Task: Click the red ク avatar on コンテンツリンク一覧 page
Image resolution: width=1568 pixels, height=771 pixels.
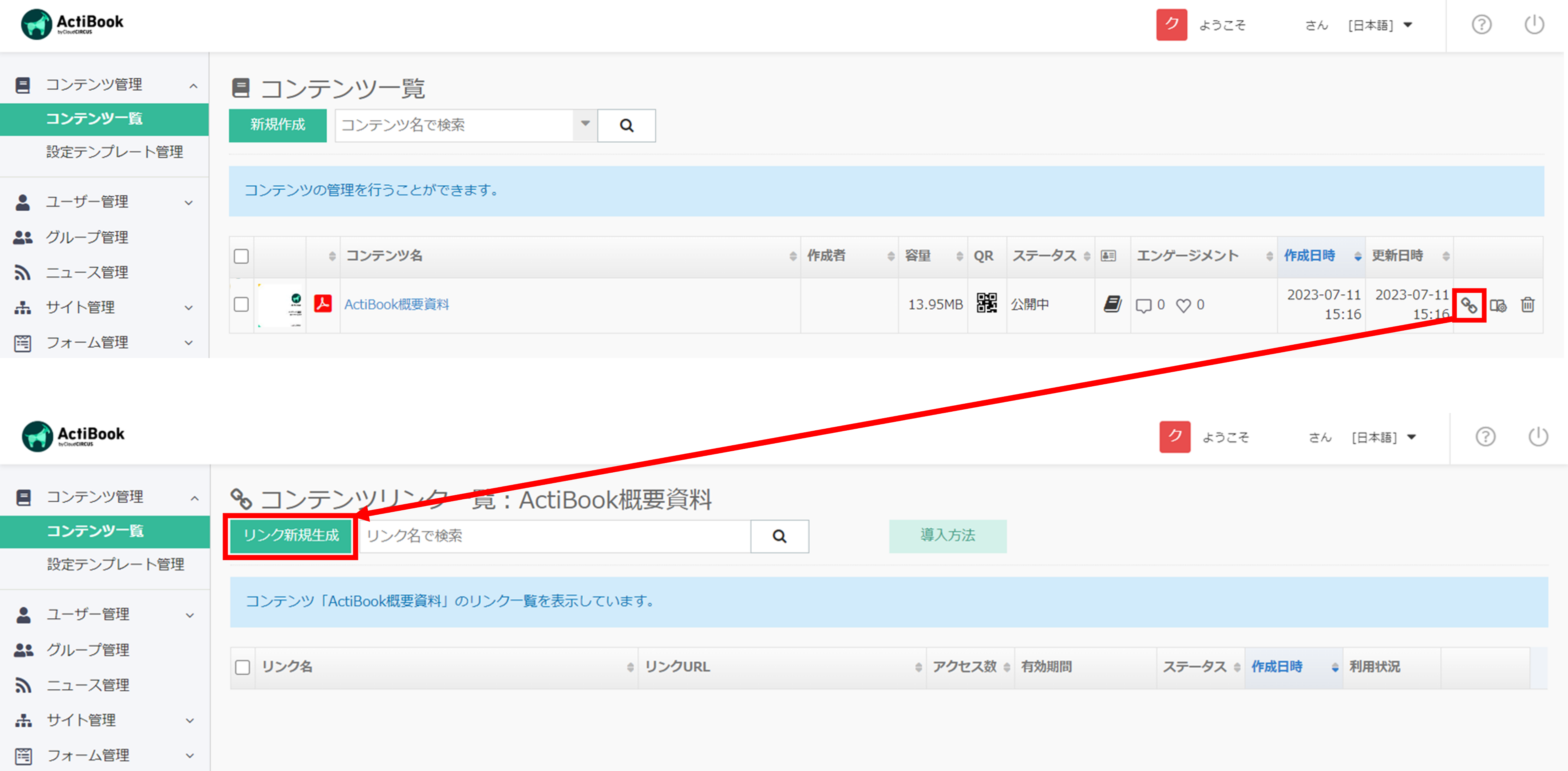Action: point(1175,436)
